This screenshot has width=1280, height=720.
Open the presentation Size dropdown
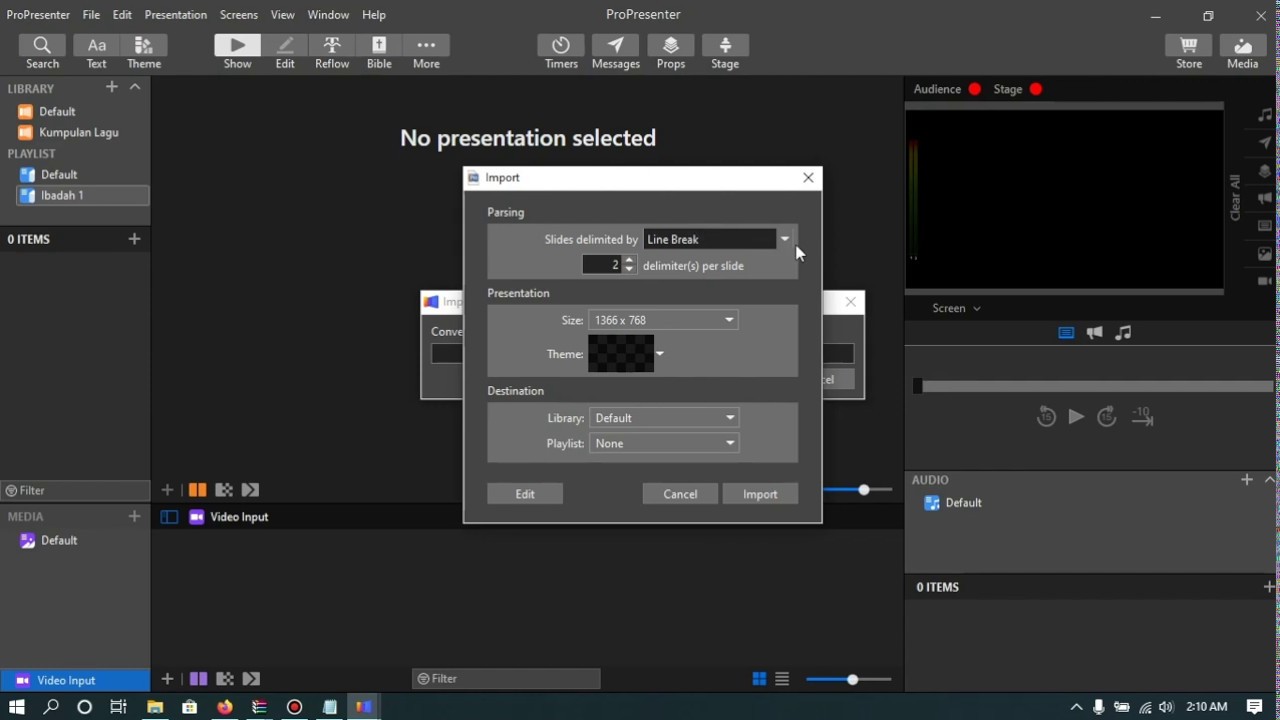664,320
